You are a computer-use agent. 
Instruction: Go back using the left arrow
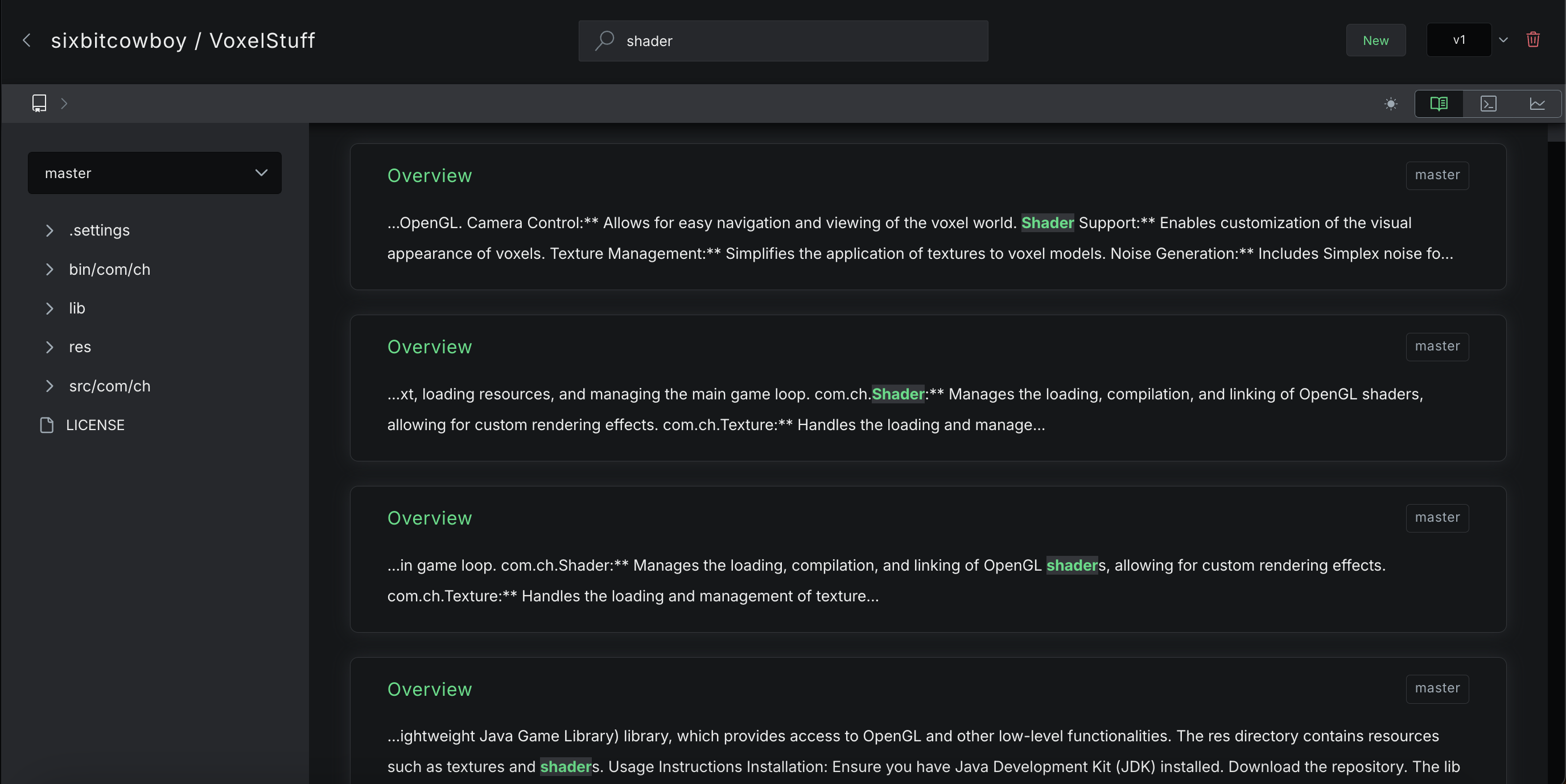pos(26,40)
